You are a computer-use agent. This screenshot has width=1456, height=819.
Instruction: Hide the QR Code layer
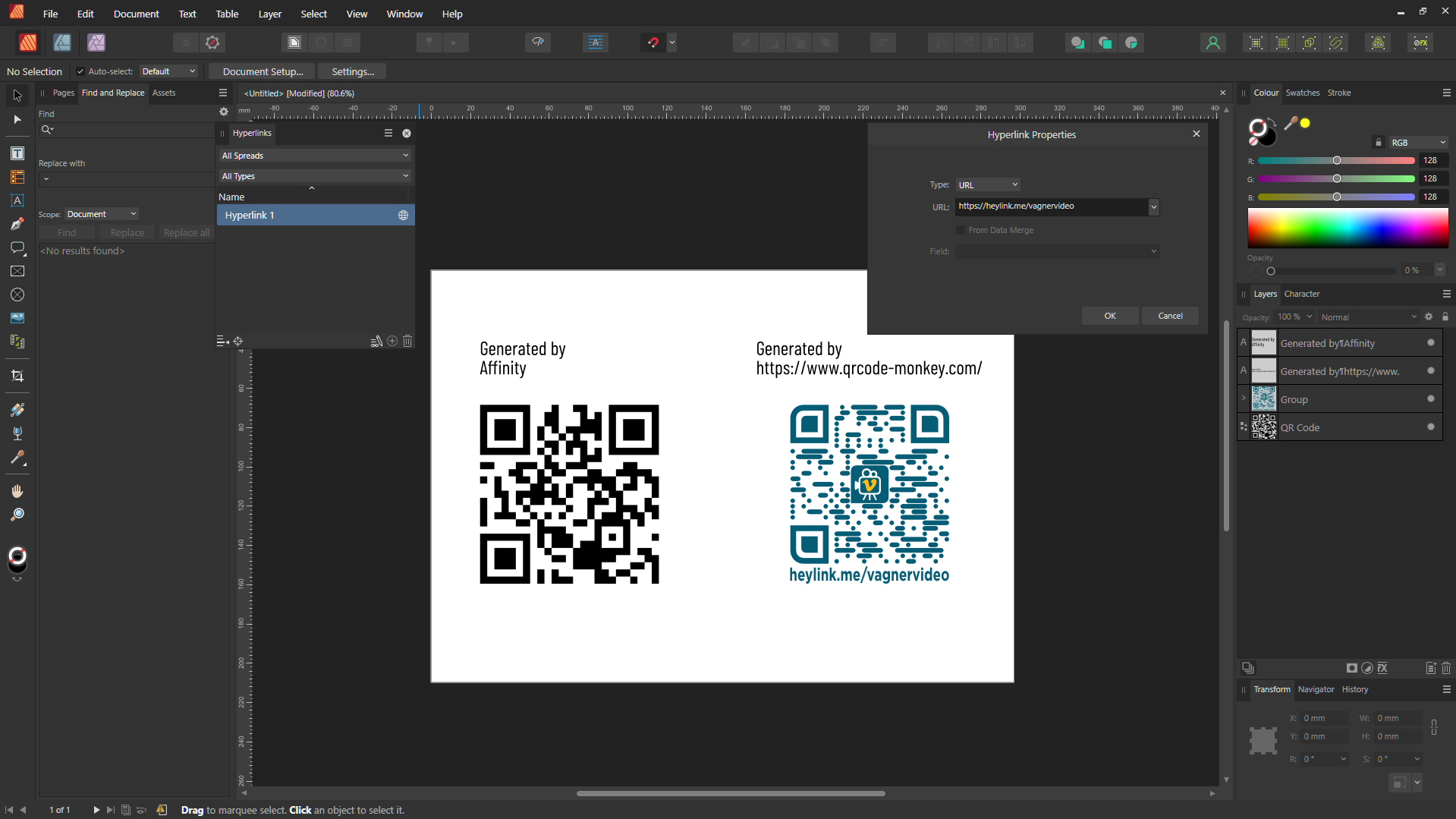(x=1431, y=427)
